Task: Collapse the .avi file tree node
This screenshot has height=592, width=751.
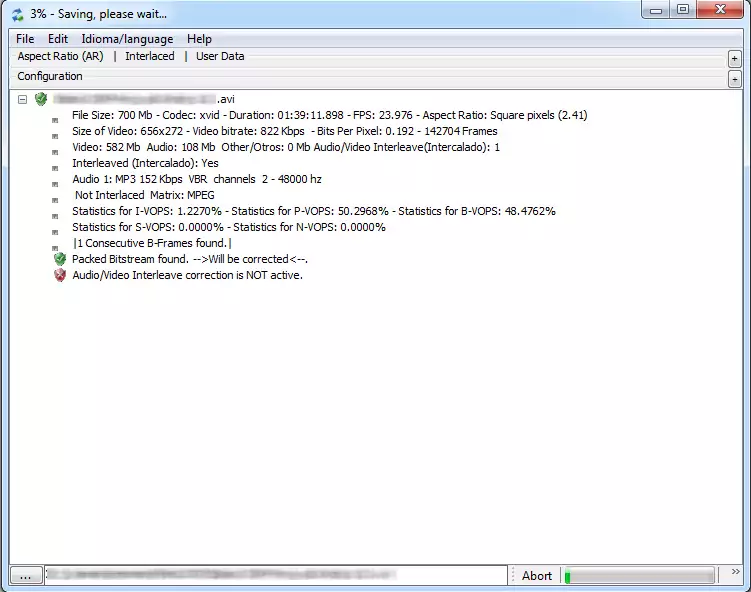Action: tap(23, 99)
